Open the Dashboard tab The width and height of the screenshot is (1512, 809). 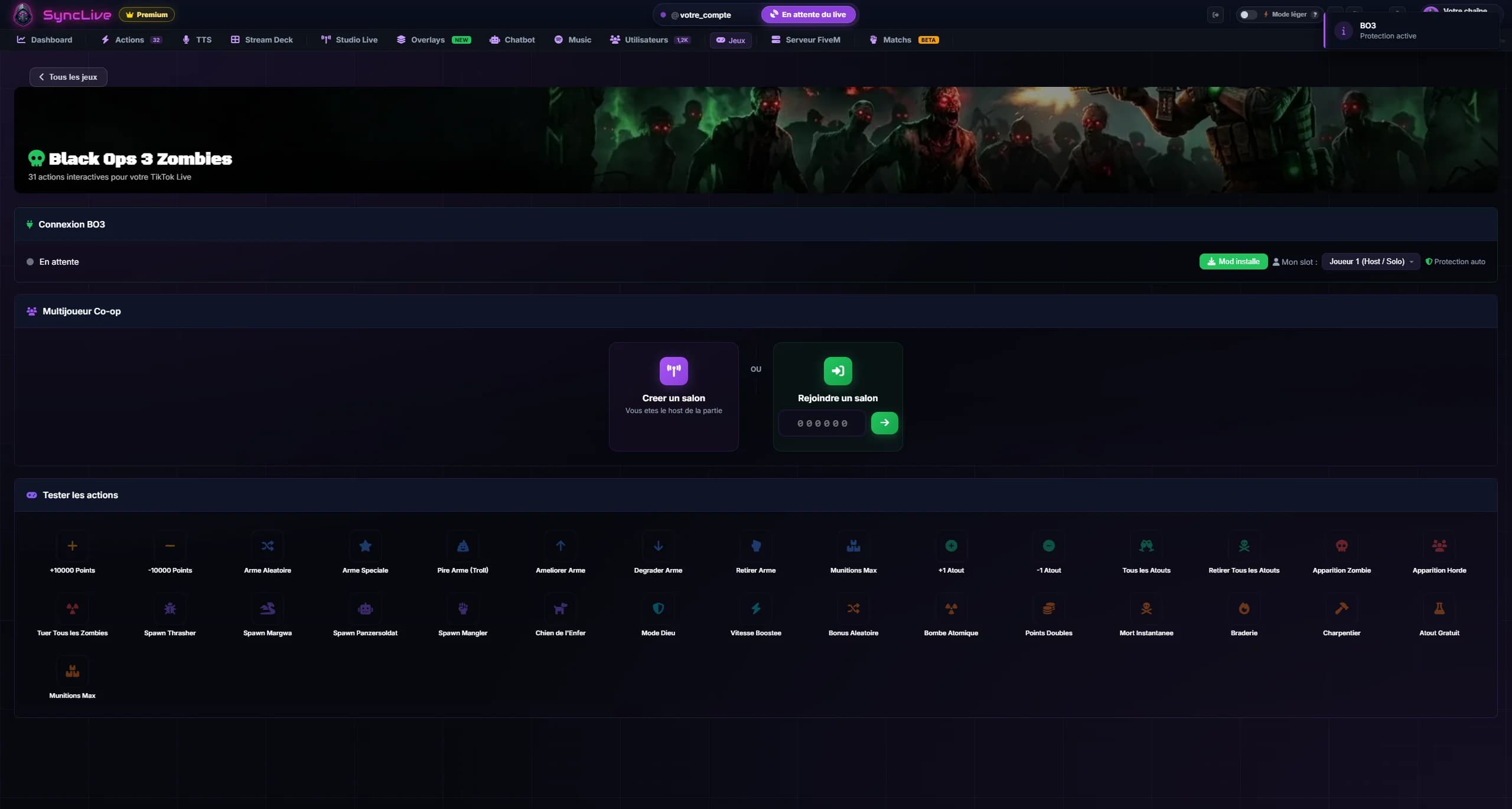tap(45, 40)
